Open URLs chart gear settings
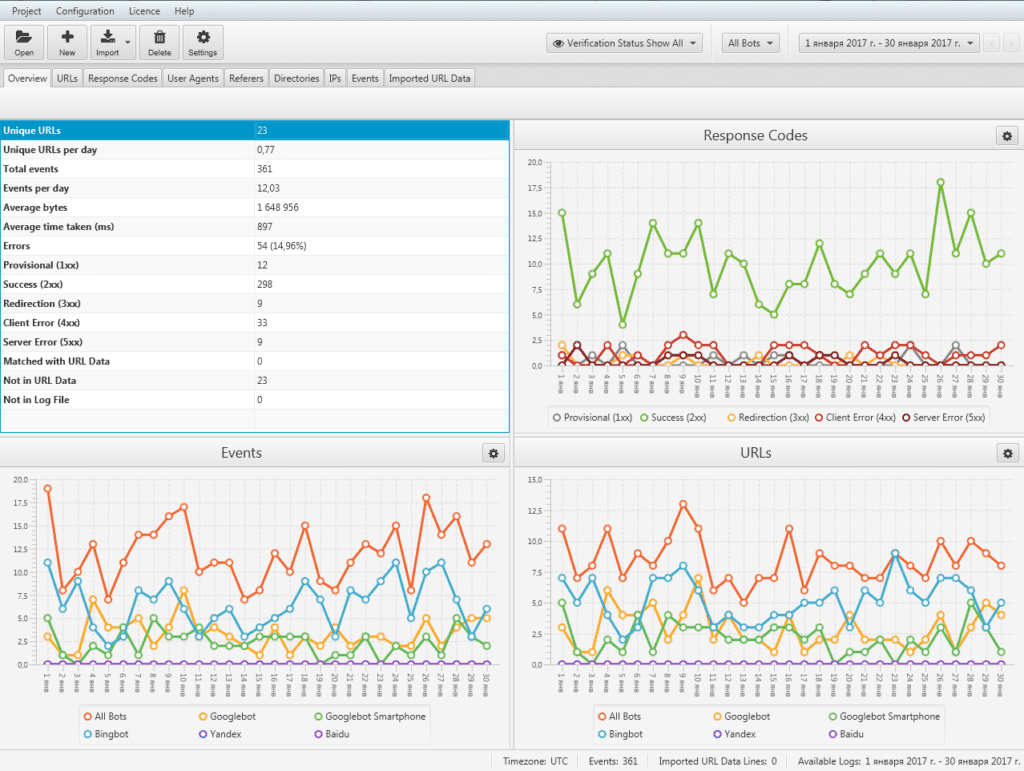This screenshot has height=771, width=1024. (x=1008, y=453)
